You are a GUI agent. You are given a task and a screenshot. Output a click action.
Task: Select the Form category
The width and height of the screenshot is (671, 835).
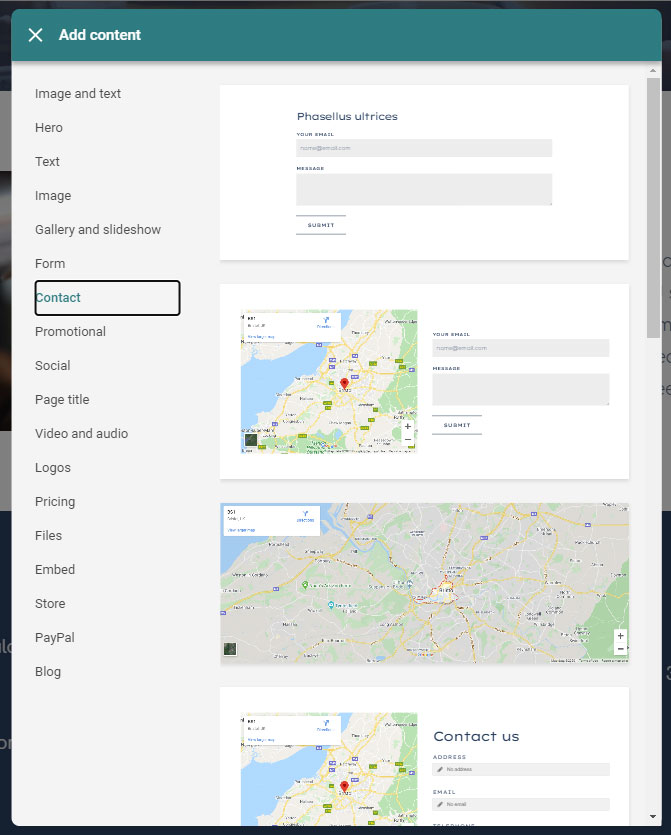(x=50, y=264)
